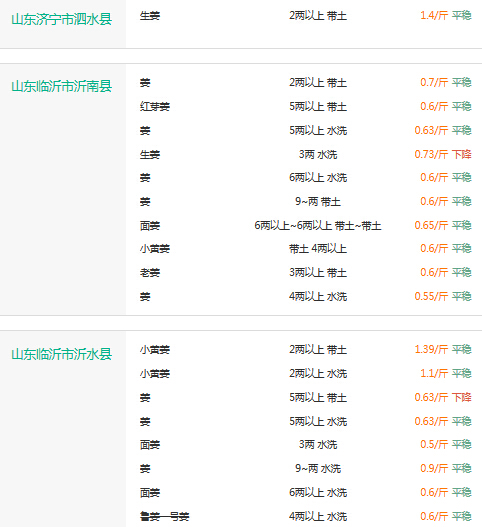
Task: Click the 6两以上~6两以上 带土~带土 specification
Action: (318, 226)
